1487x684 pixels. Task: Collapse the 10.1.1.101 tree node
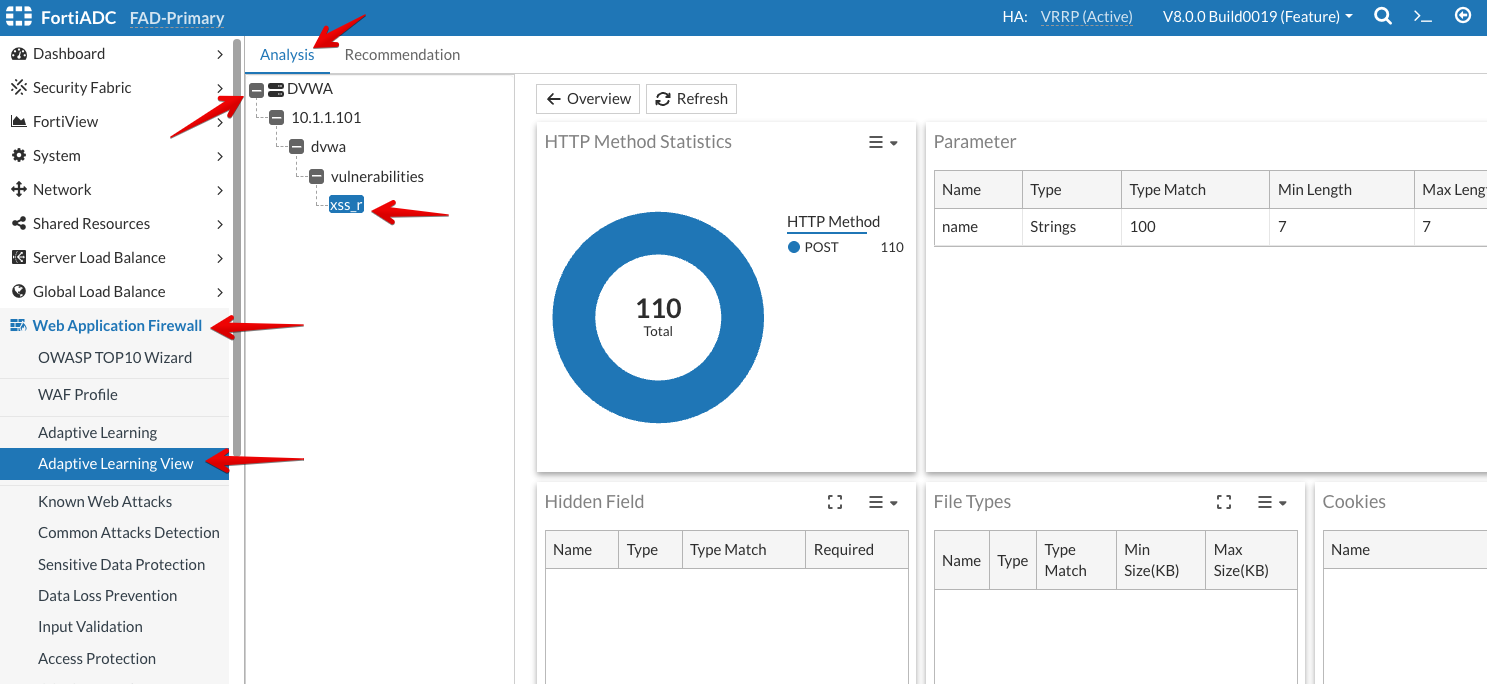pos(277,118)
